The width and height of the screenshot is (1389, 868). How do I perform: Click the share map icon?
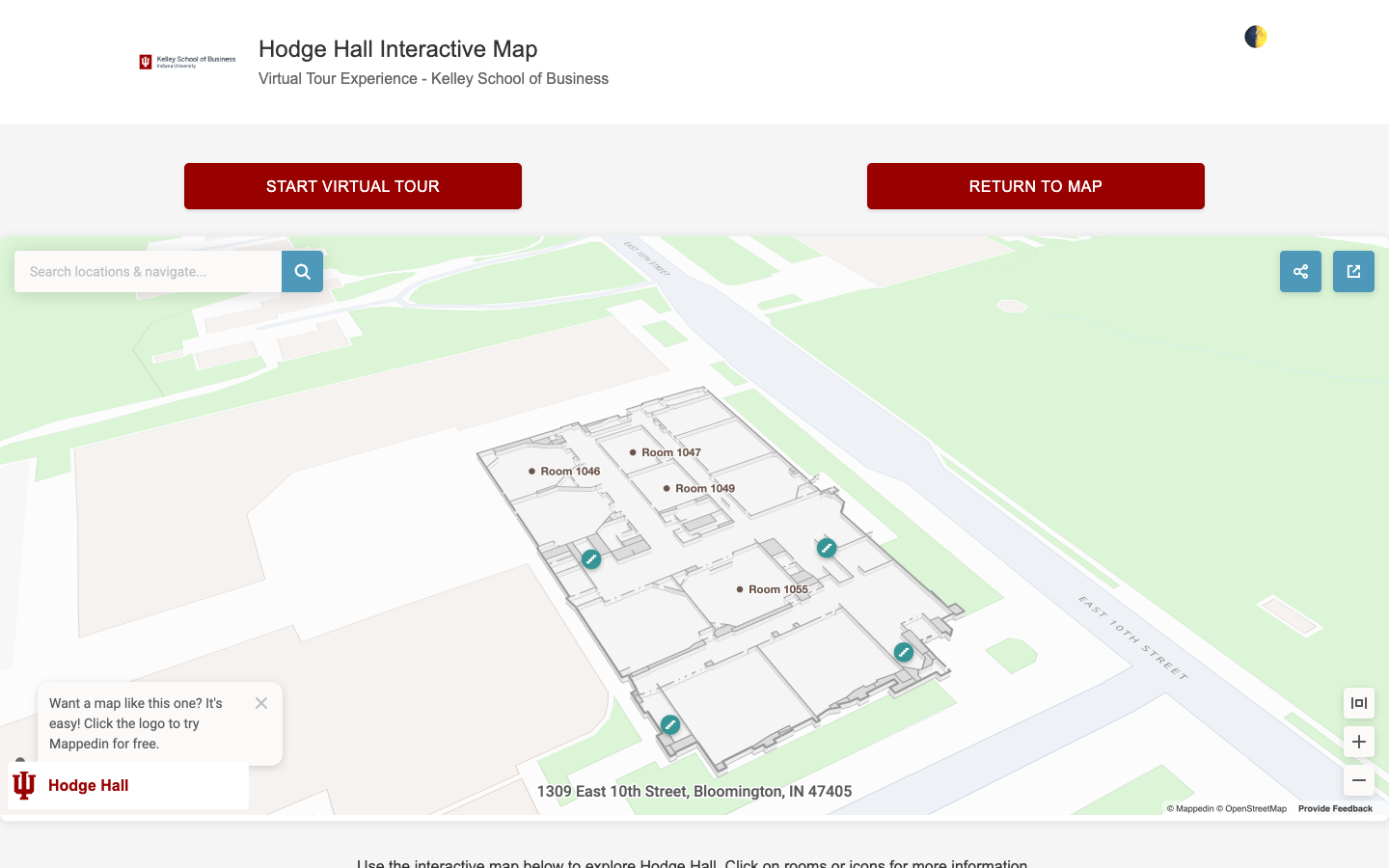[x=1300, y=271]
